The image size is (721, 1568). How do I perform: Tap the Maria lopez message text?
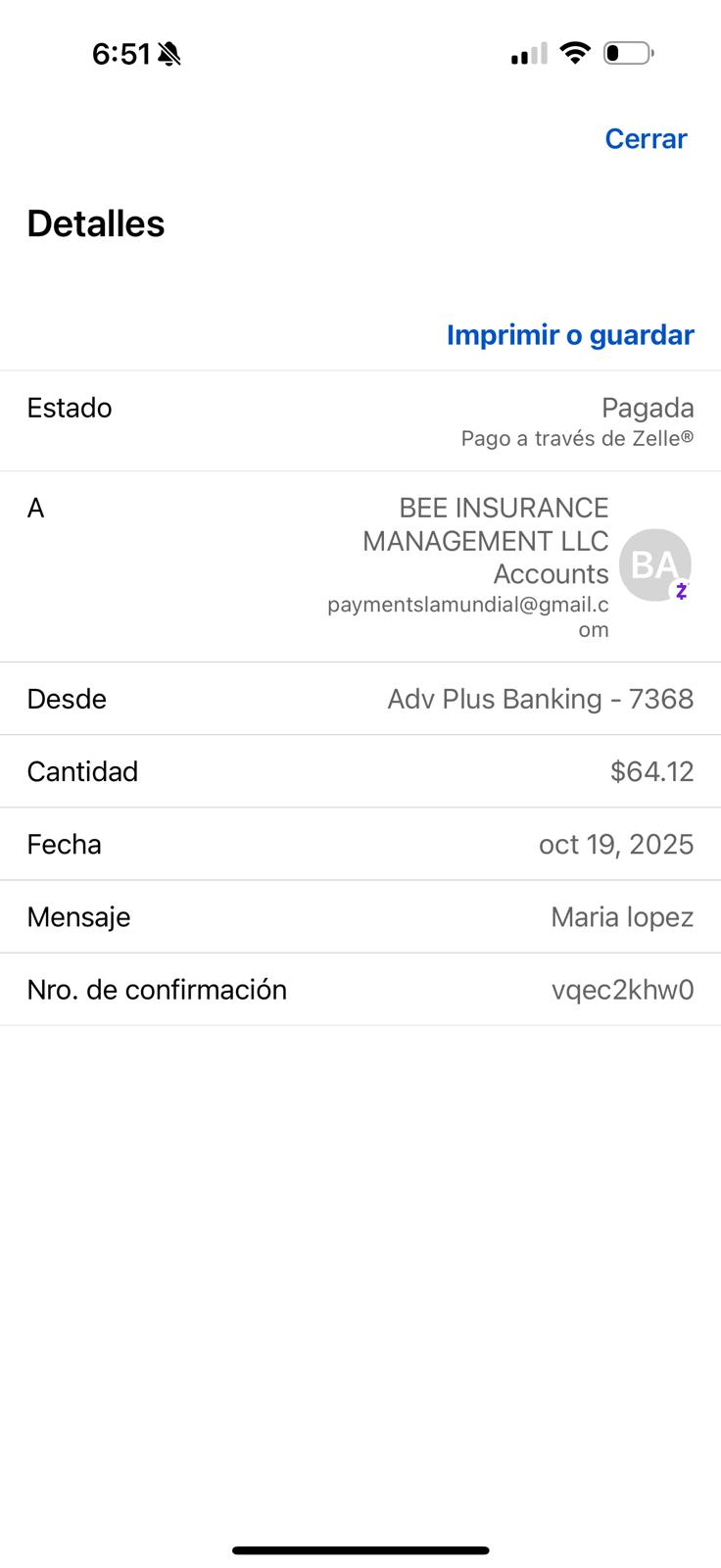[x=622, y=916]
